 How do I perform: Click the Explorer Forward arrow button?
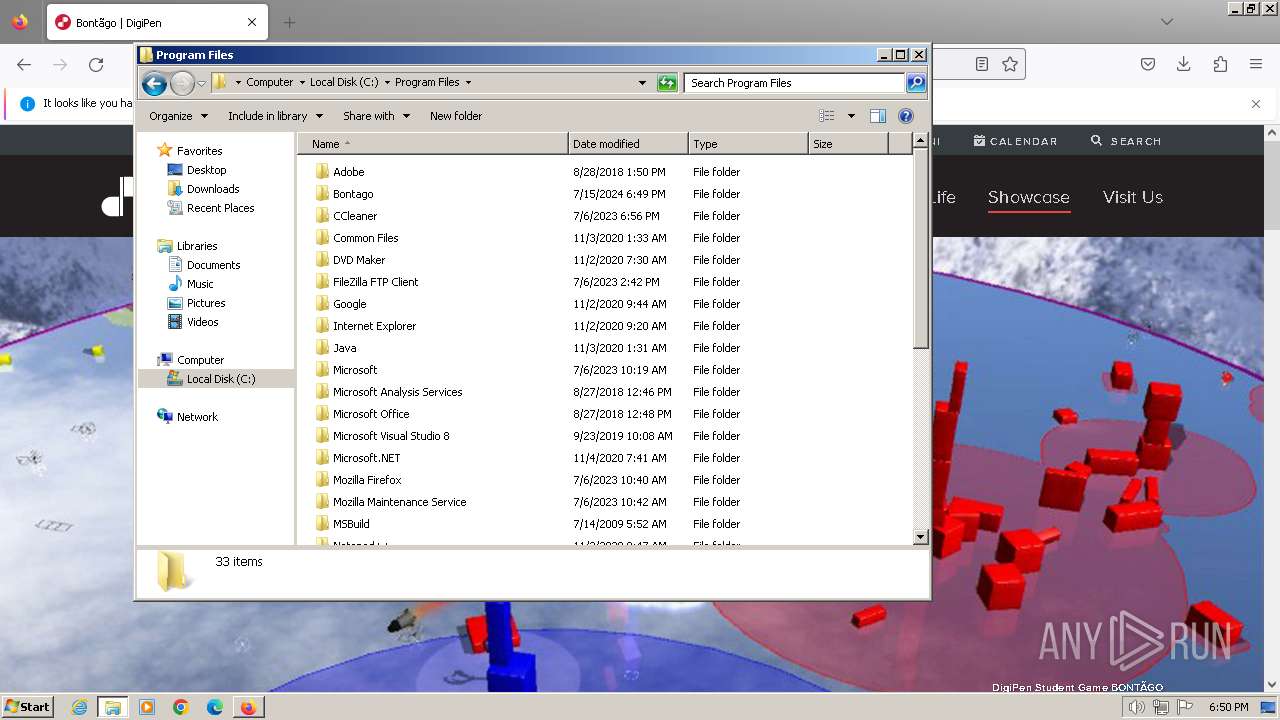tap(182, 83)
